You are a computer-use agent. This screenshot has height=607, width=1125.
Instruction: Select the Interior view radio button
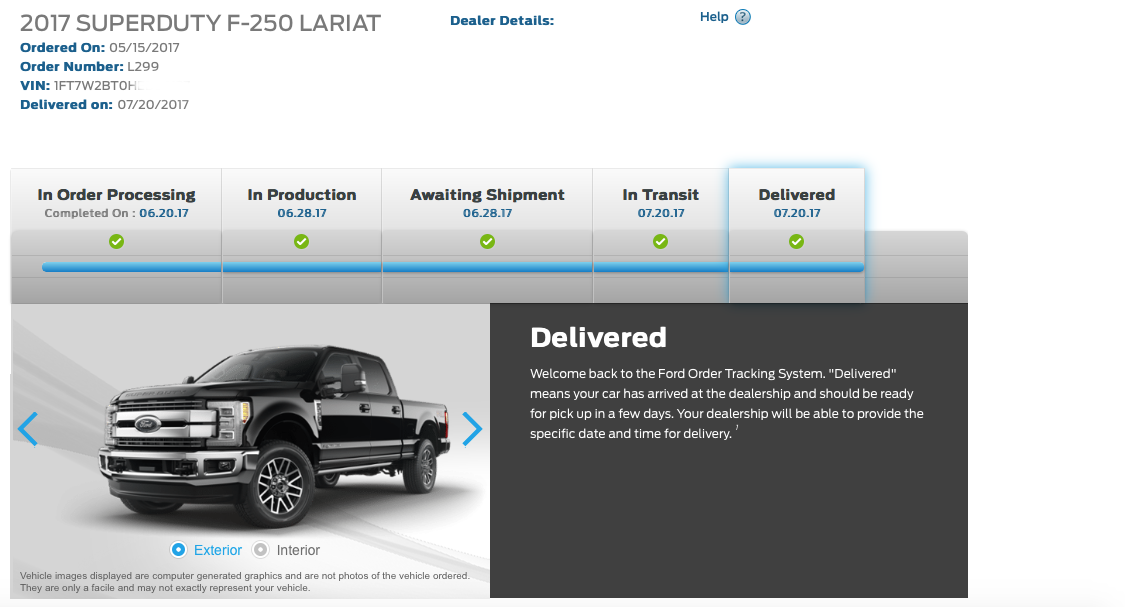[x=260, y=550]
